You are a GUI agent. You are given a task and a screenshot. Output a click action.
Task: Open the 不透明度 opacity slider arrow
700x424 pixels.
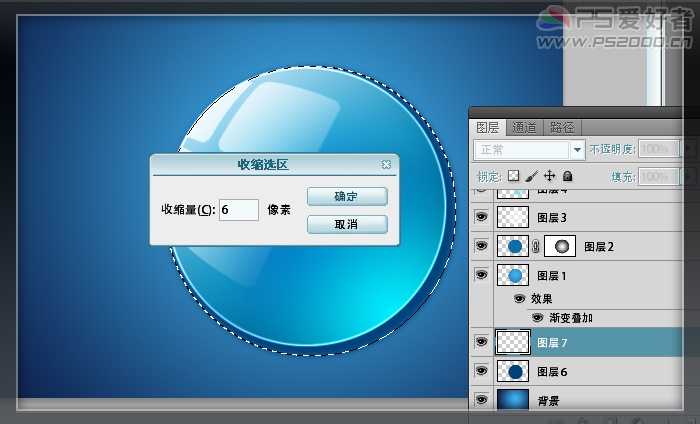(689, 149)
